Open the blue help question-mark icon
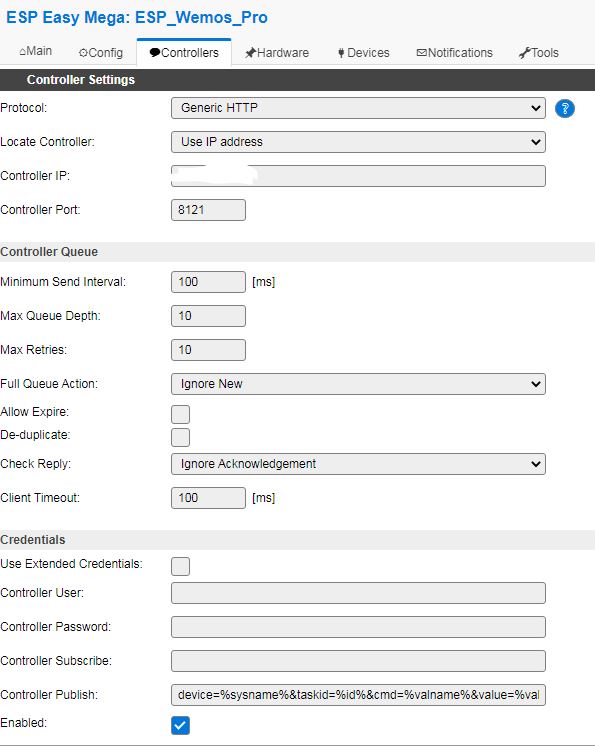 point(565,108)
